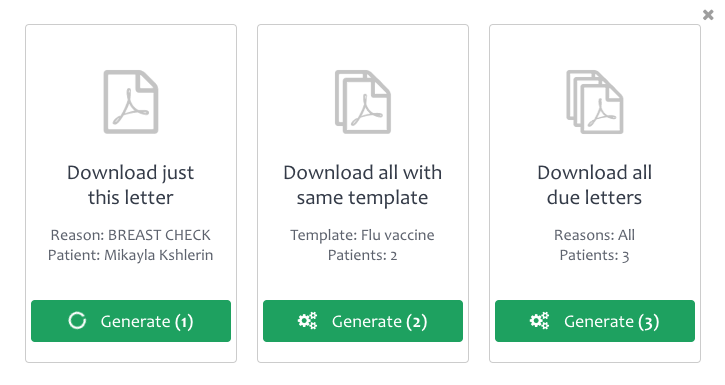
Task: Click the triple stacked PDF icon
Action: (595, 102)
